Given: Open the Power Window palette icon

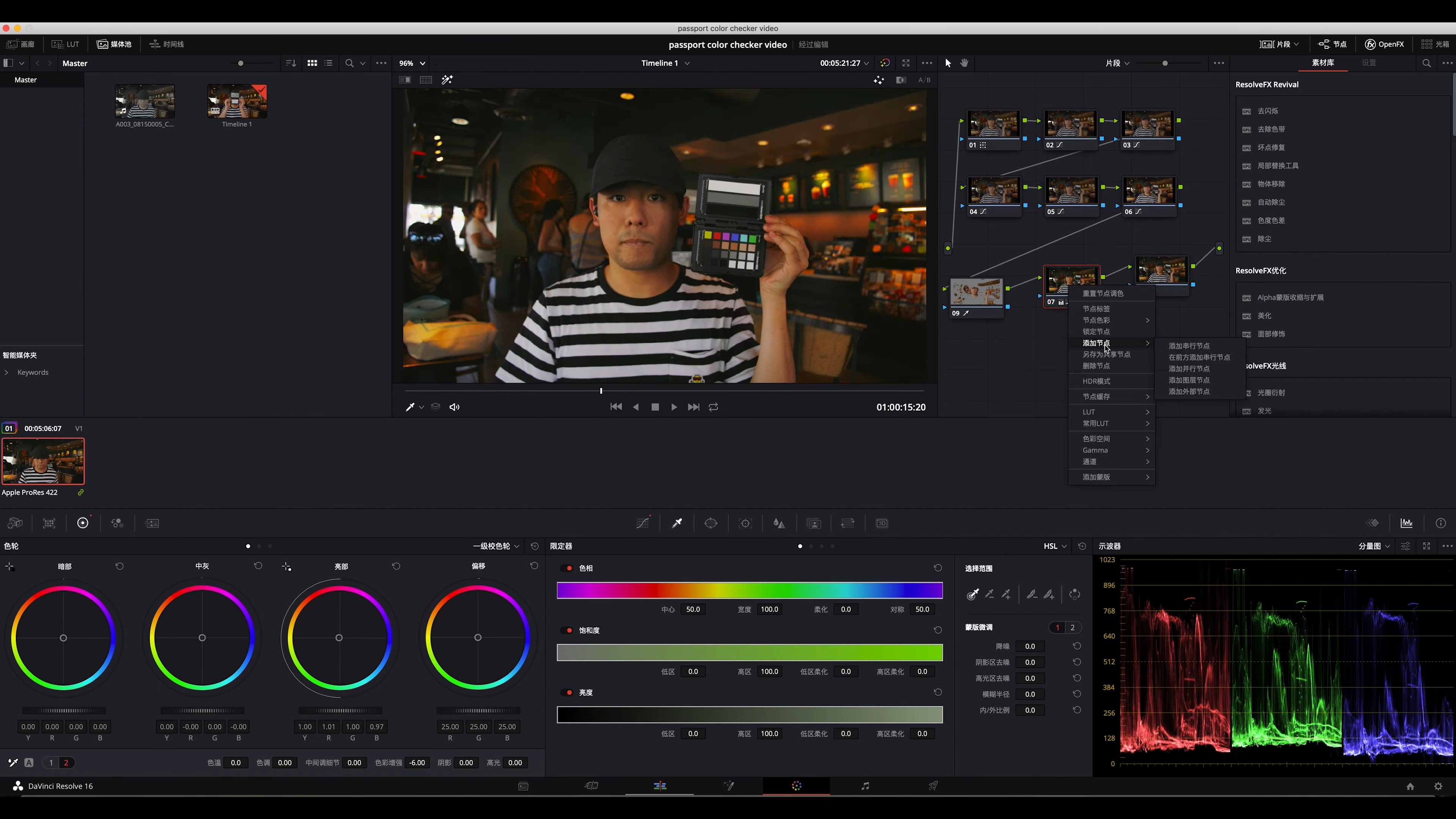Looking at the screenshot, I should point(711,523).
